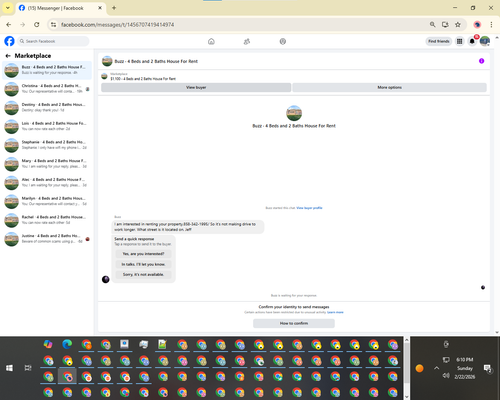Open the third top navigation icon
500x400 pixels.
(283, 41)
